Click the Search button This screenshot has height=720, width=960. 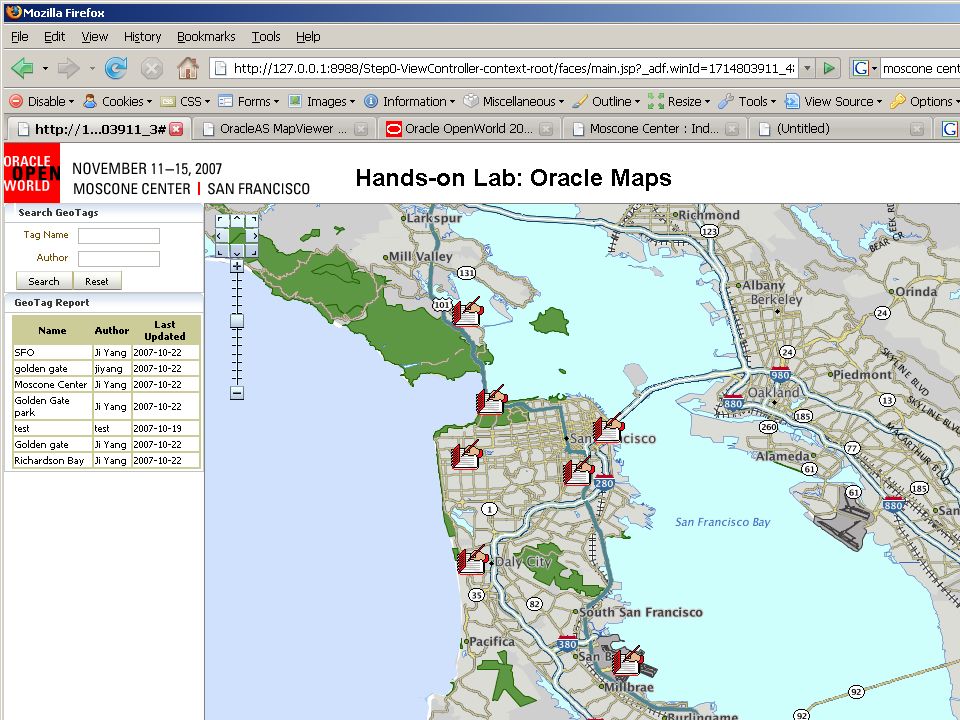(x=44, y=281)
